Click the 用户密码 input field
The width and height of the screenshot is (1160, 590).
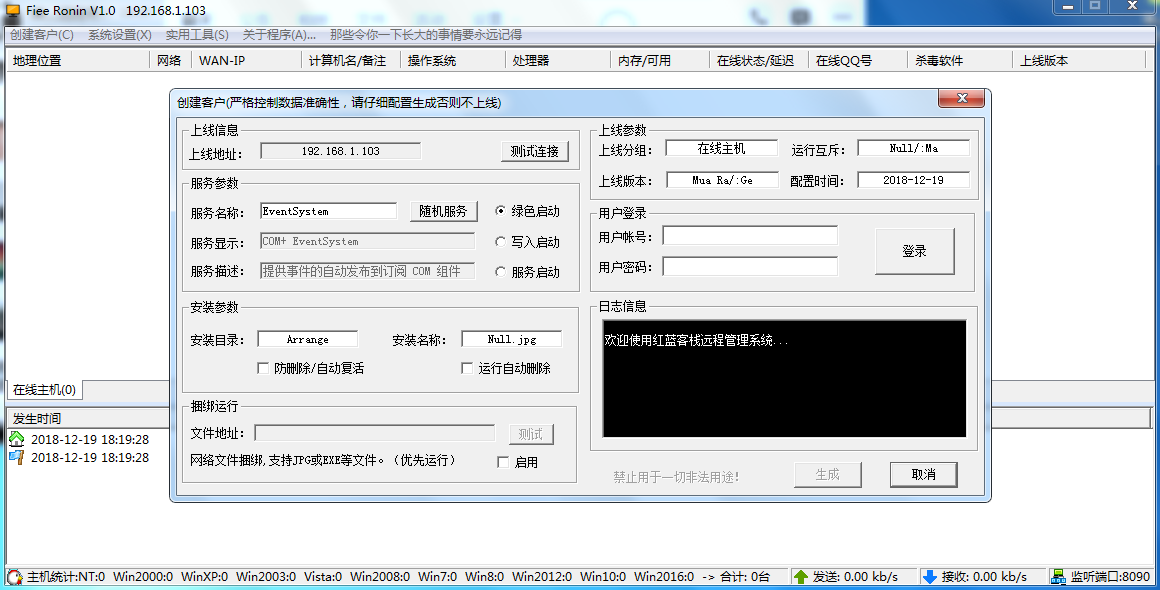(750, 266)
